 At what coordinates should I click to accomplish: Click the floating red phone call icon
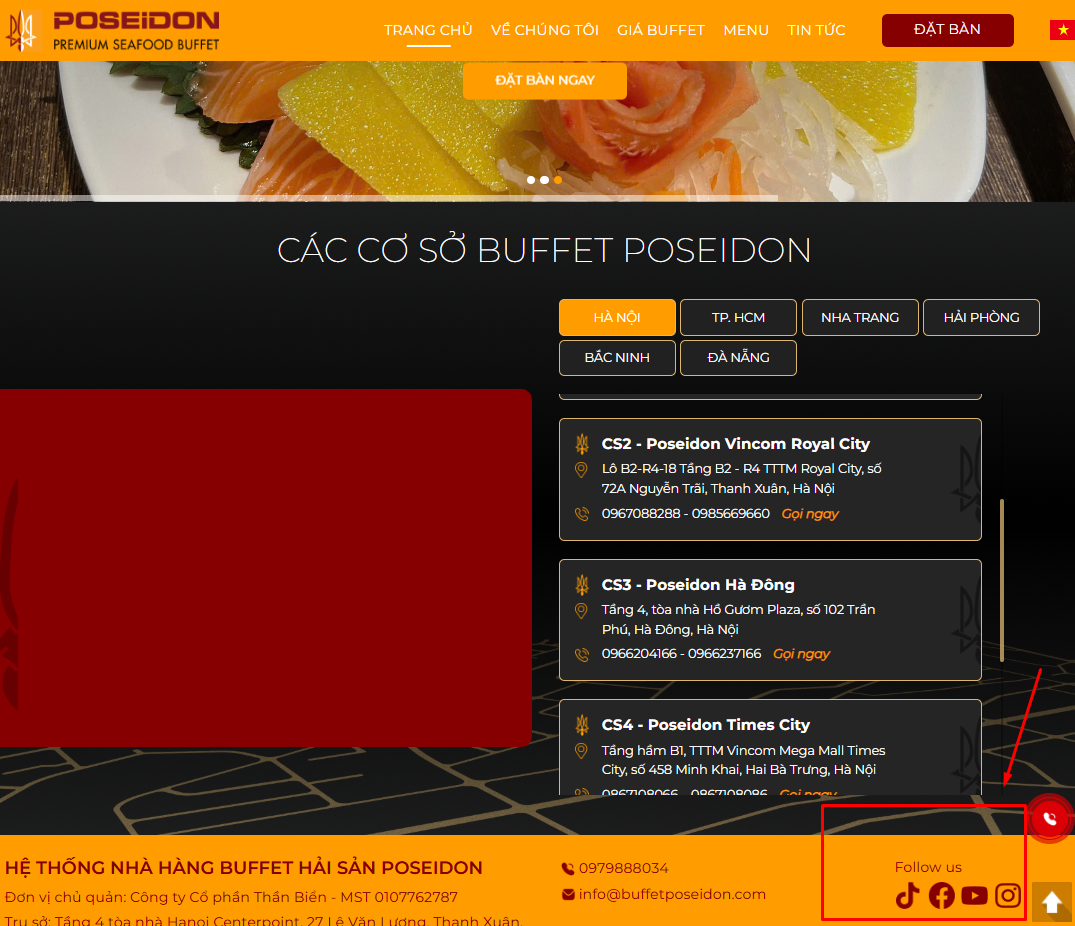tap(1049, 819)
